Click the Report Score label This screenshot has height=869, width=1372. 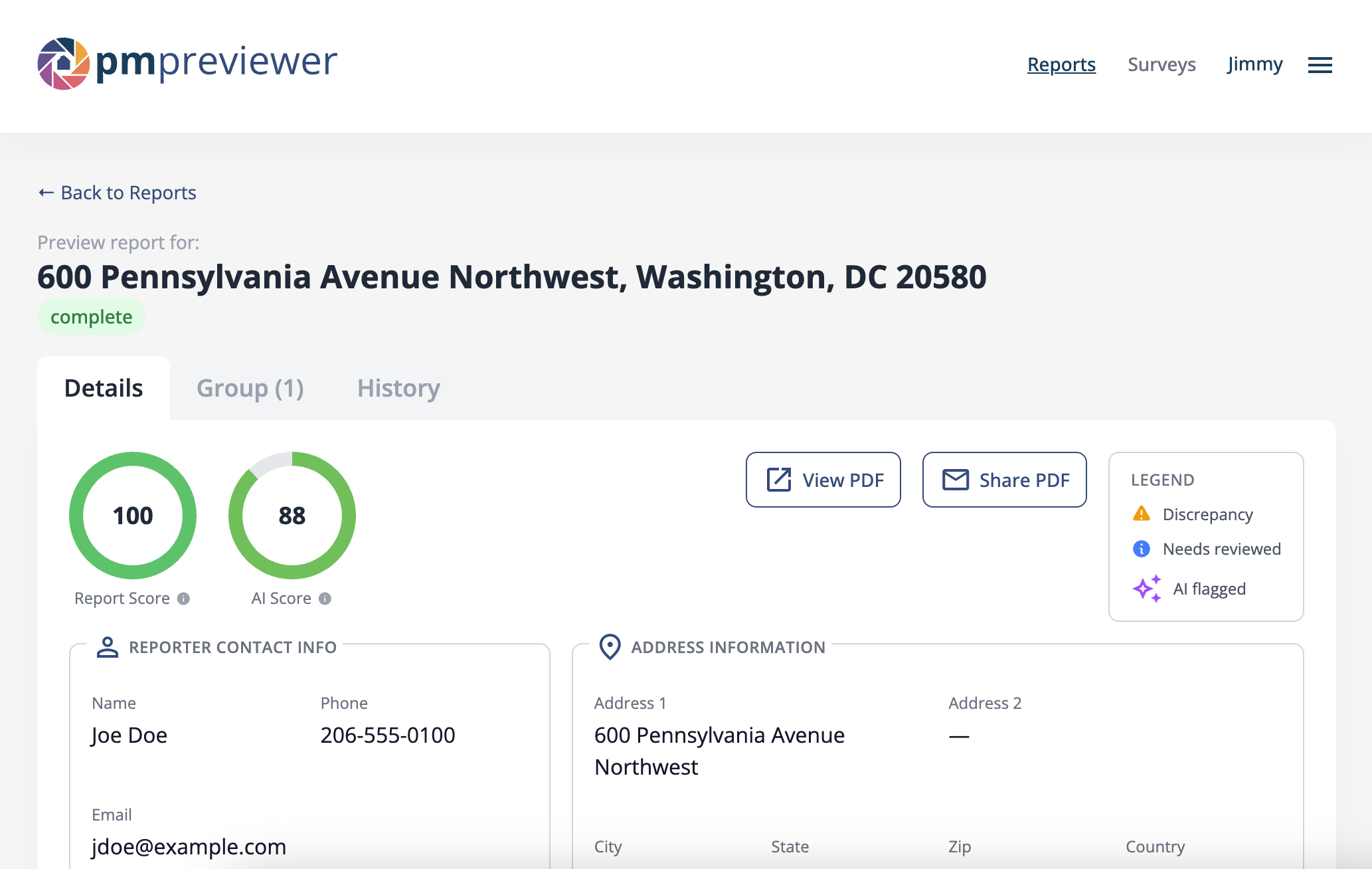122,599
